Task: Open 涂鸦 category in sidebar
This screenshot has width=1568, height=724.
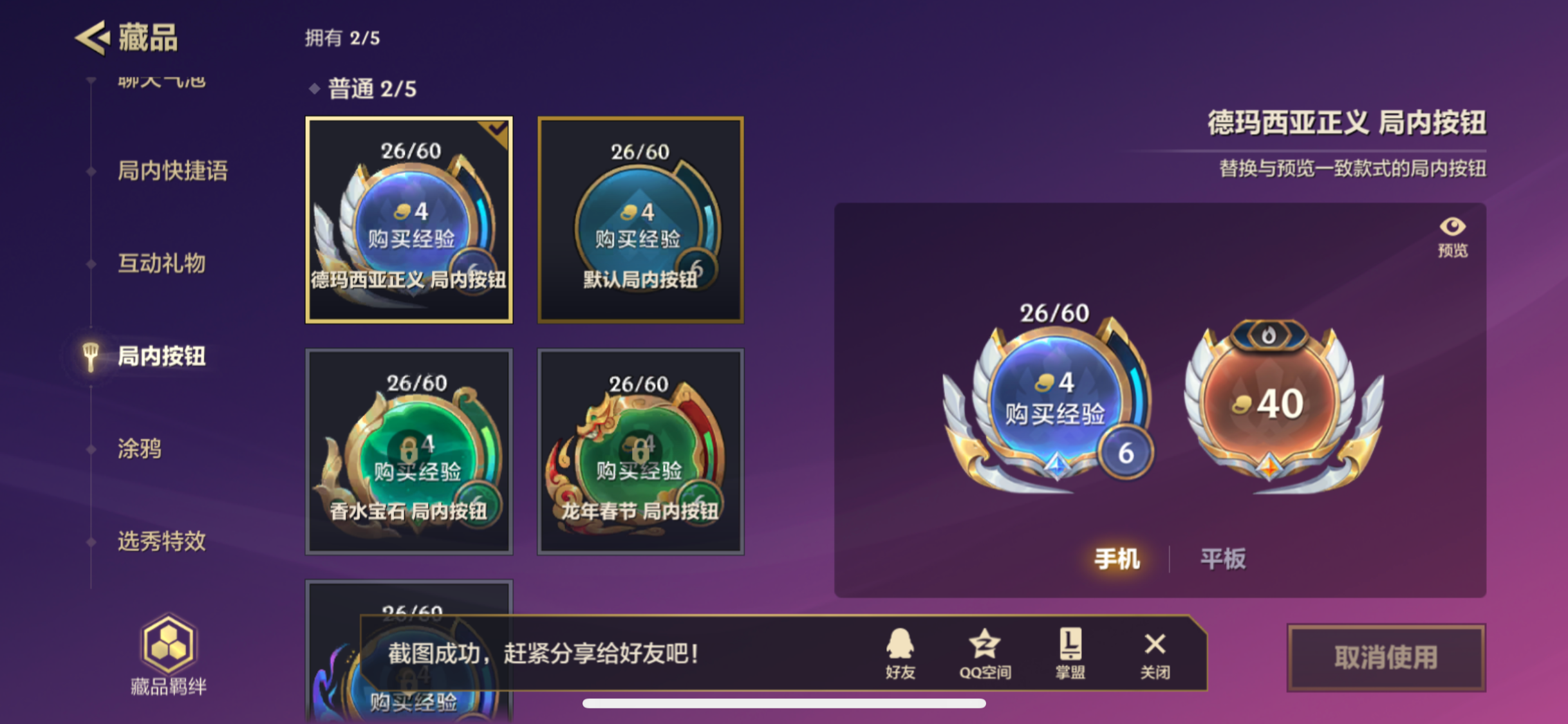Action: click(x=140, y=449)
